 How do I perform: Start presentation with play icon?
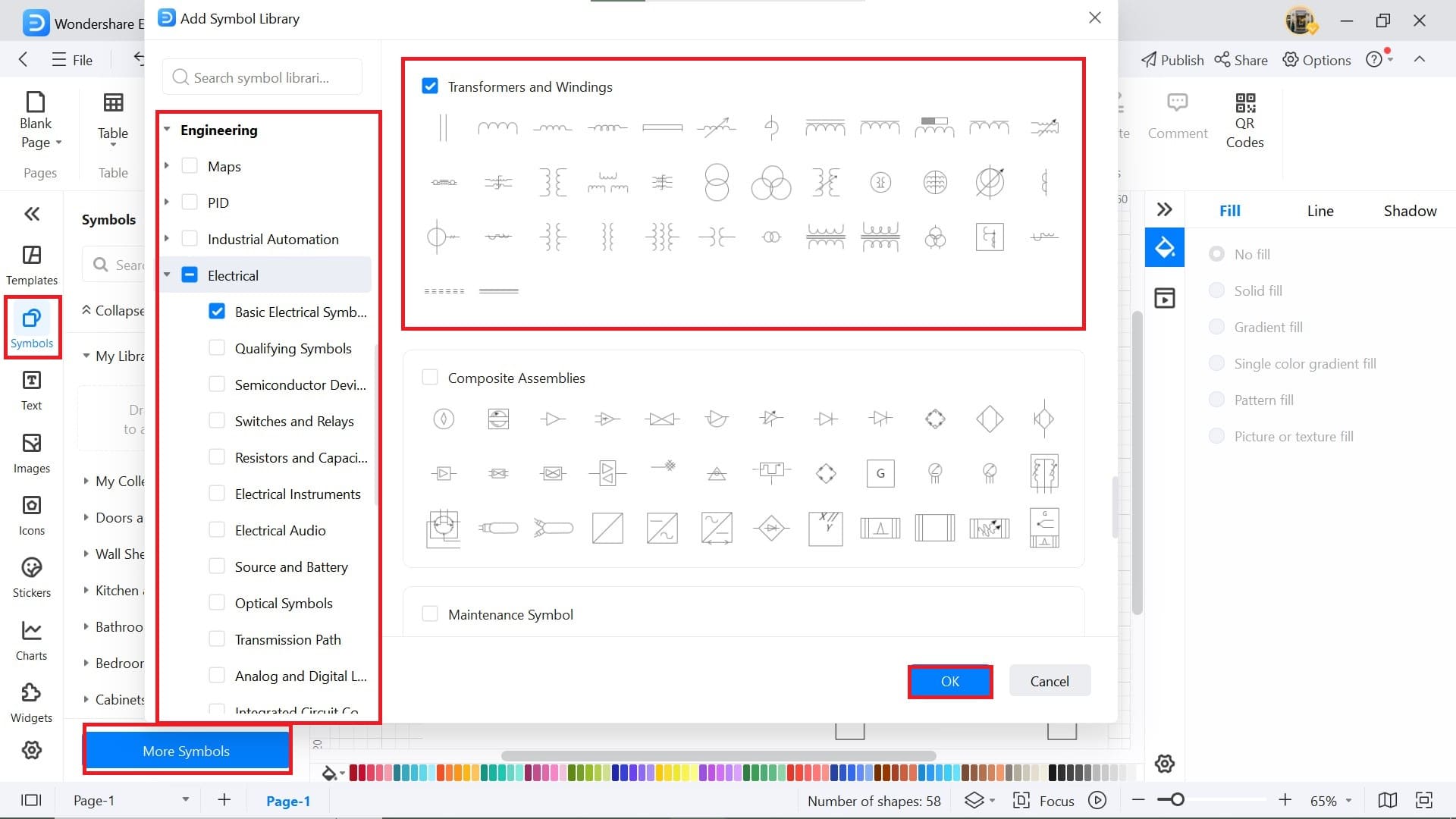click(1097, 800)
